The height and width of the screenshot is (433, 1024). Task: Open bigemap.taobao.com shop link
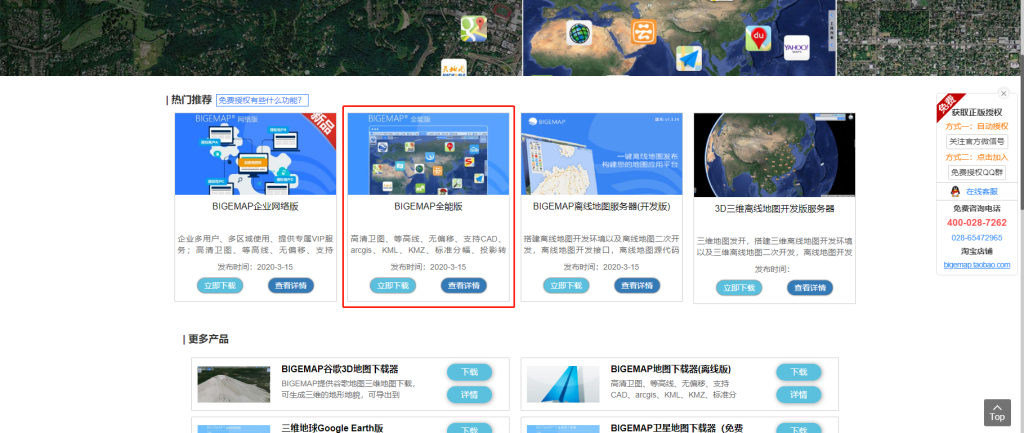977,265
